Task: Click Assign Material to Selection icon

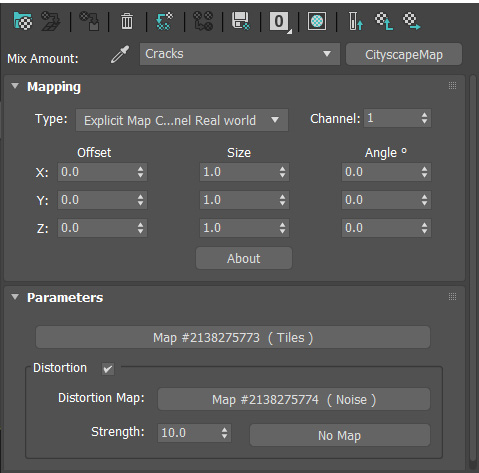Action: (89, 21)
